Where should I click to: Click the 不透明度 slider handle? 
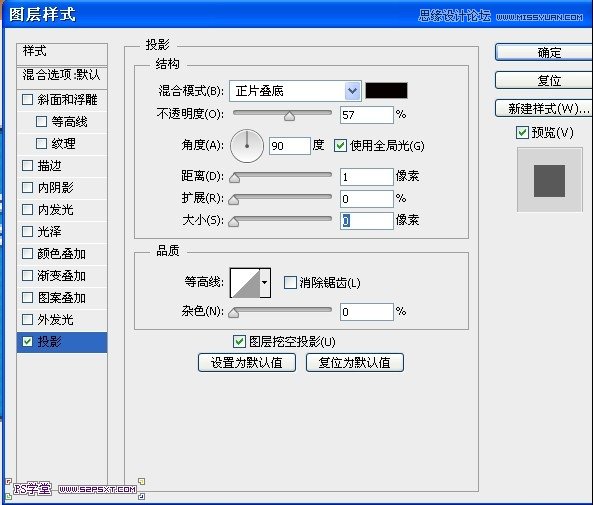289,116
